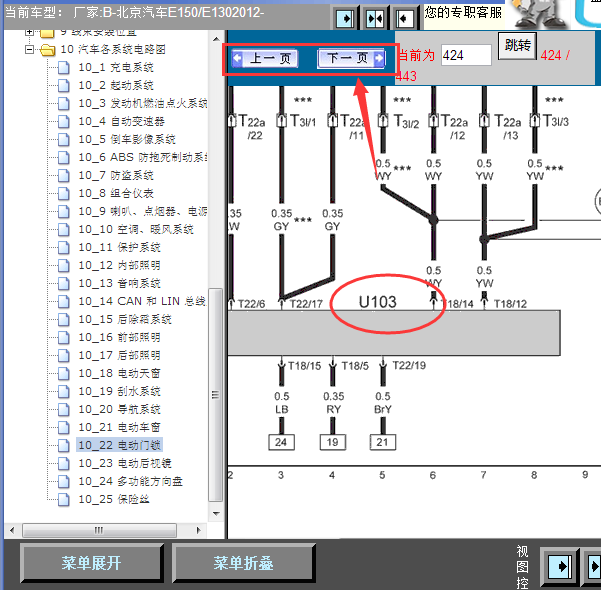Click the horizontal scrollbar thumb under tree

pyautogui.click(x=99, y=531)
